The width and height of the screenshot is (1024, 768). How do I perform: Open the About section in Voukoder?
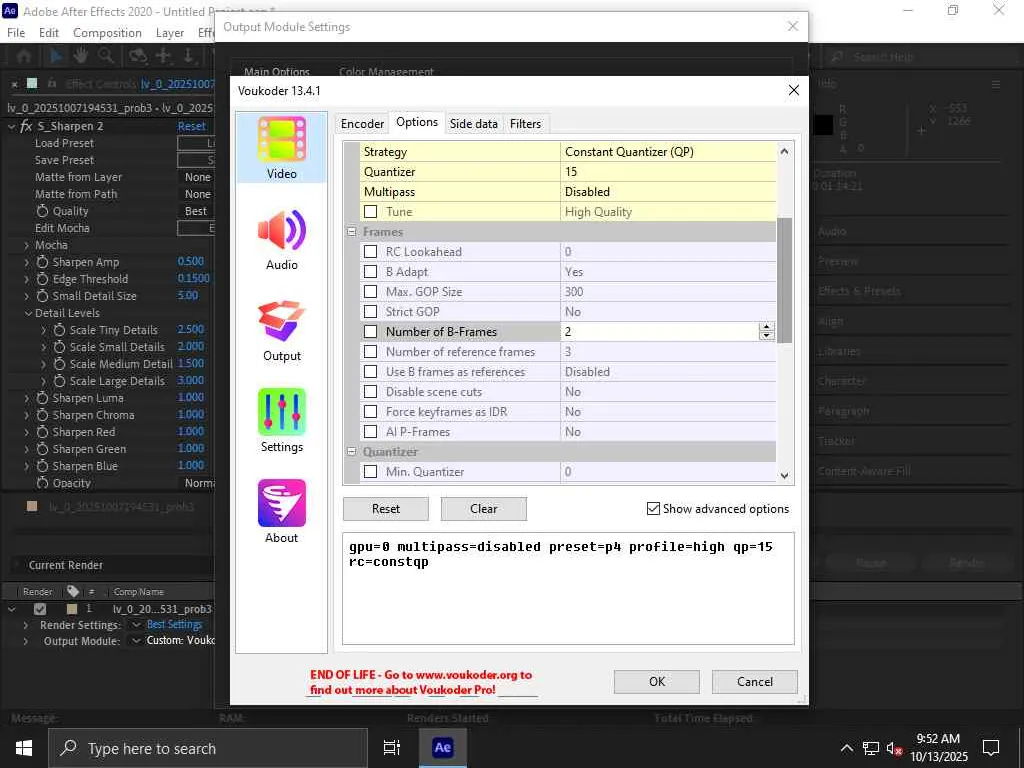pyautogui.click(x=281, y=512)
